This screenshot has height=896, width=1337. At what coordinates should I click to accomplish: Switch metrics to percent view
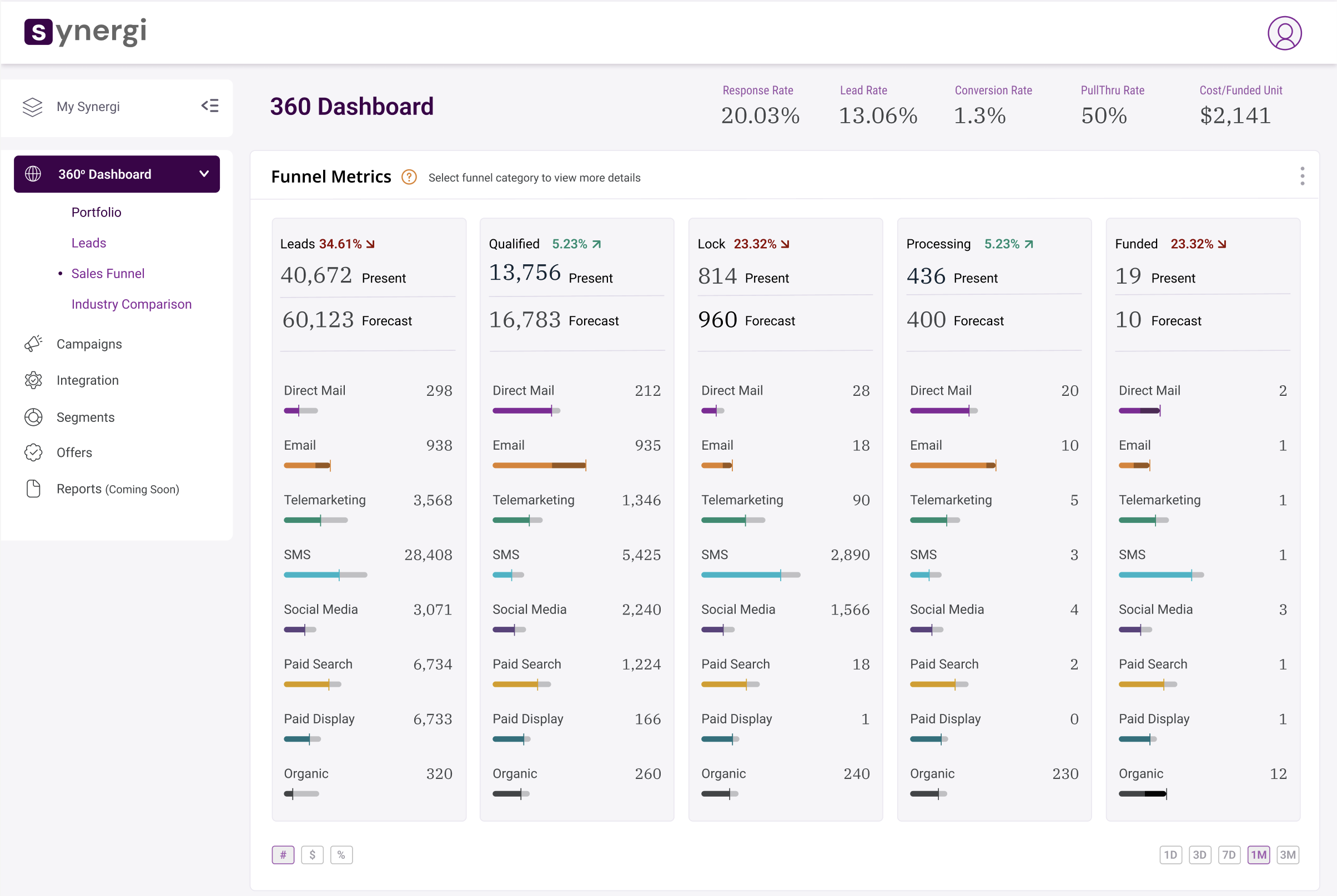point(341,855)
